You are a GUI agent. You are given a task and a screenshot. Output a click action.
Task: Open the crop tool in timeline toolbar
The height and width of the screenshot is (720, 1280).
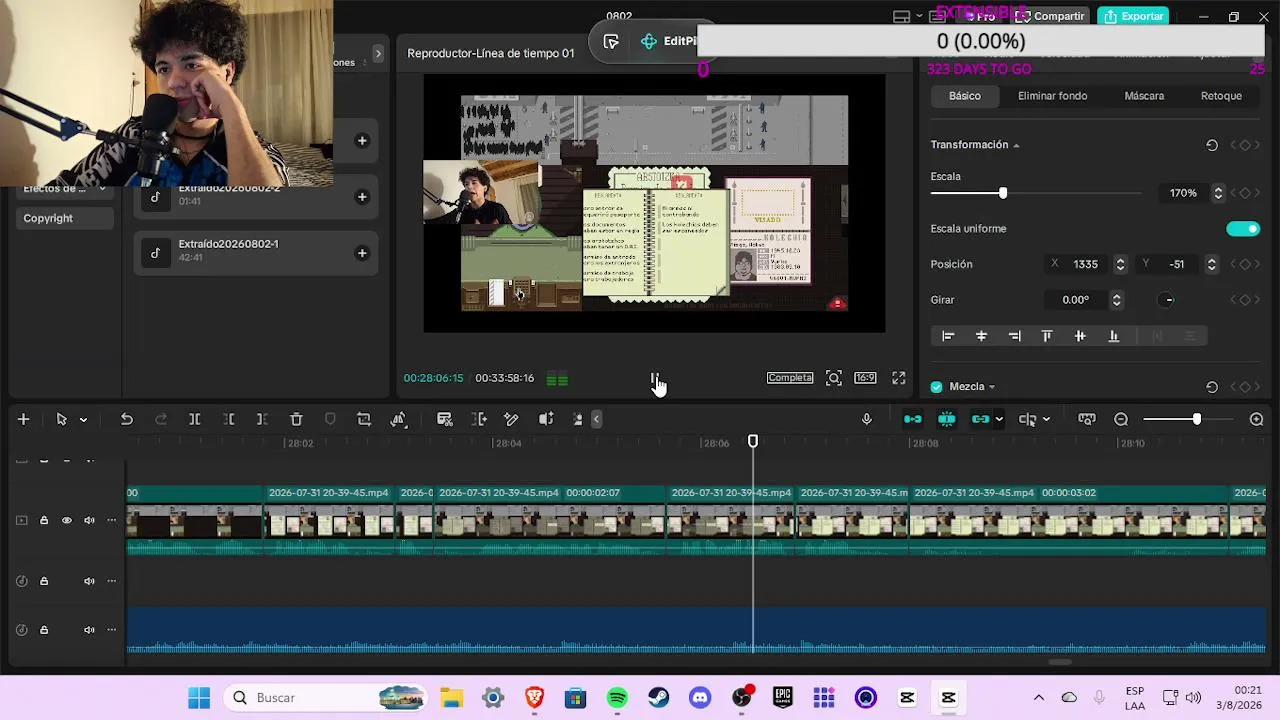364,419
